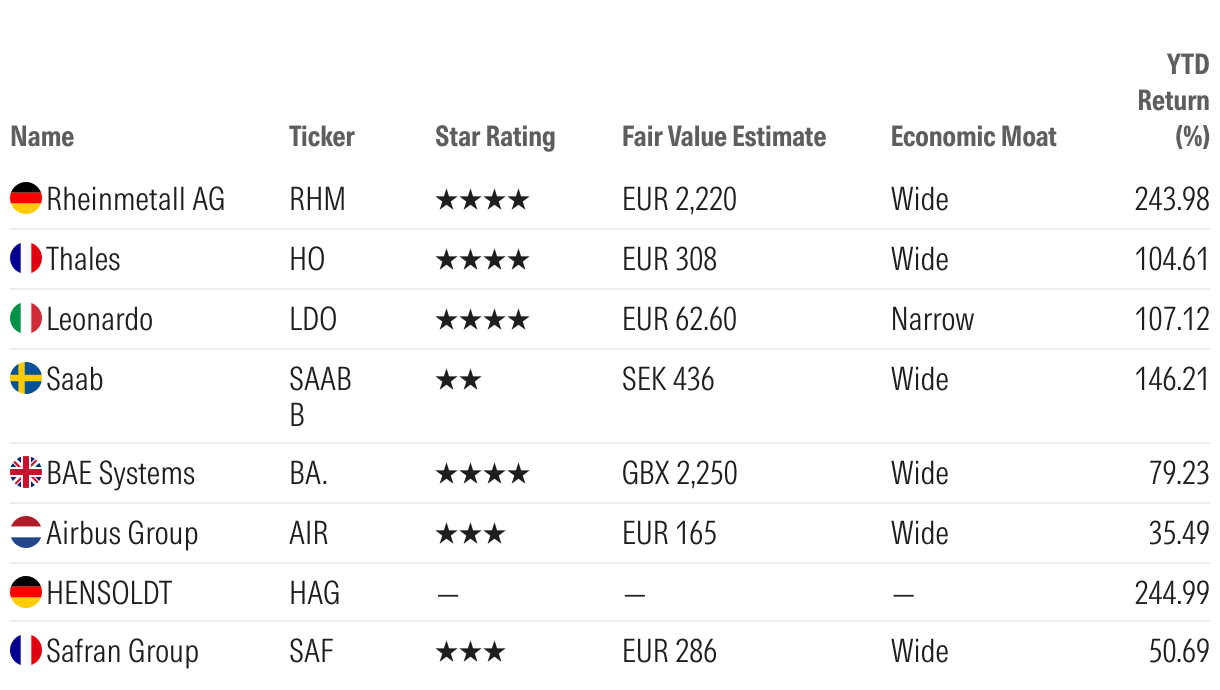Click the French flag next to Thales
Screen dimensions: 1220x690
coord(26,259)
